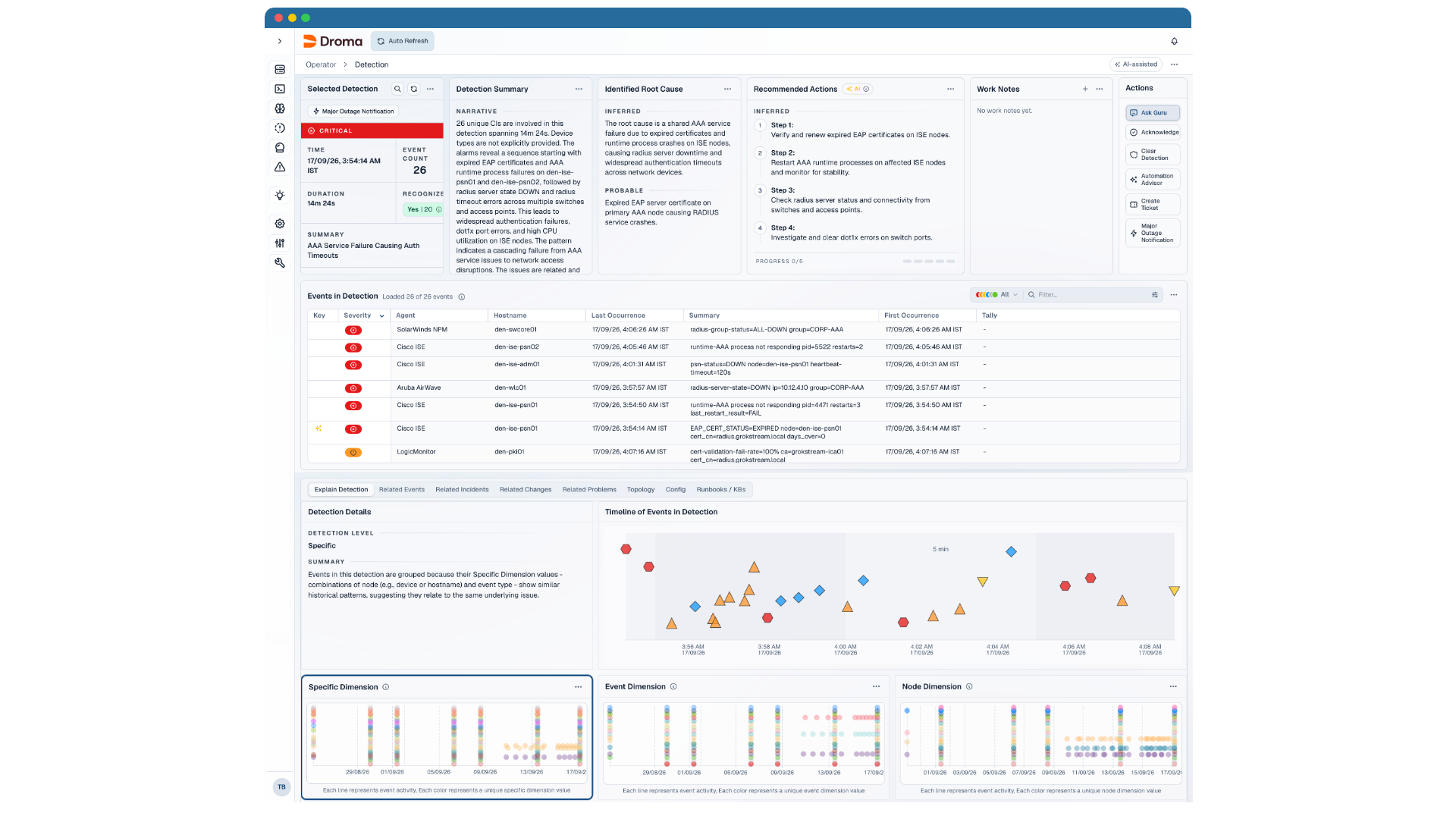Screen dimensions: 1456x819
Task: Open the Selected Detection more options menu
Action: 431,89
